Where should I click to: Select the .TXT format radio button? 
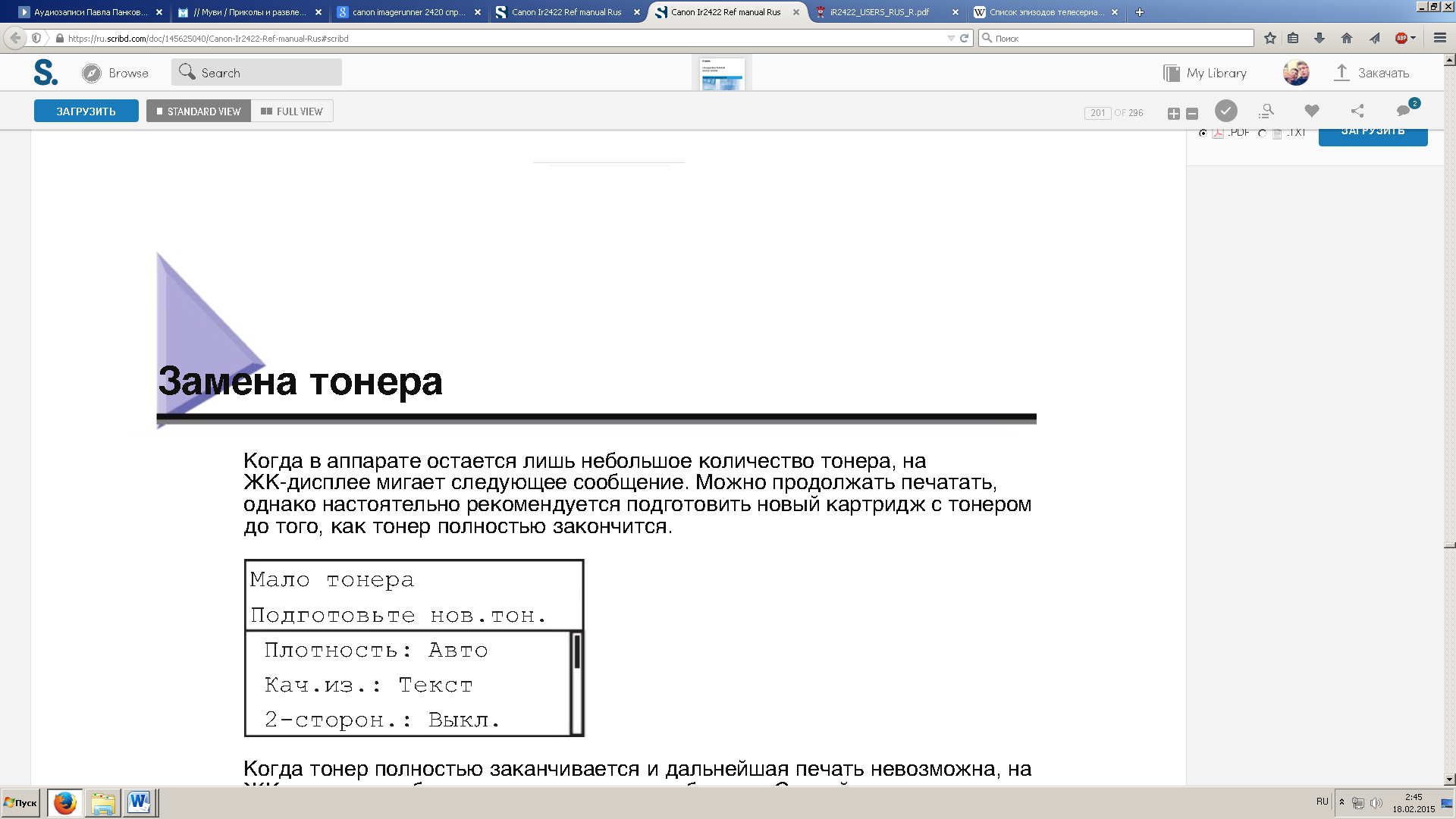pyautogui.click(x=1262, y=133)
